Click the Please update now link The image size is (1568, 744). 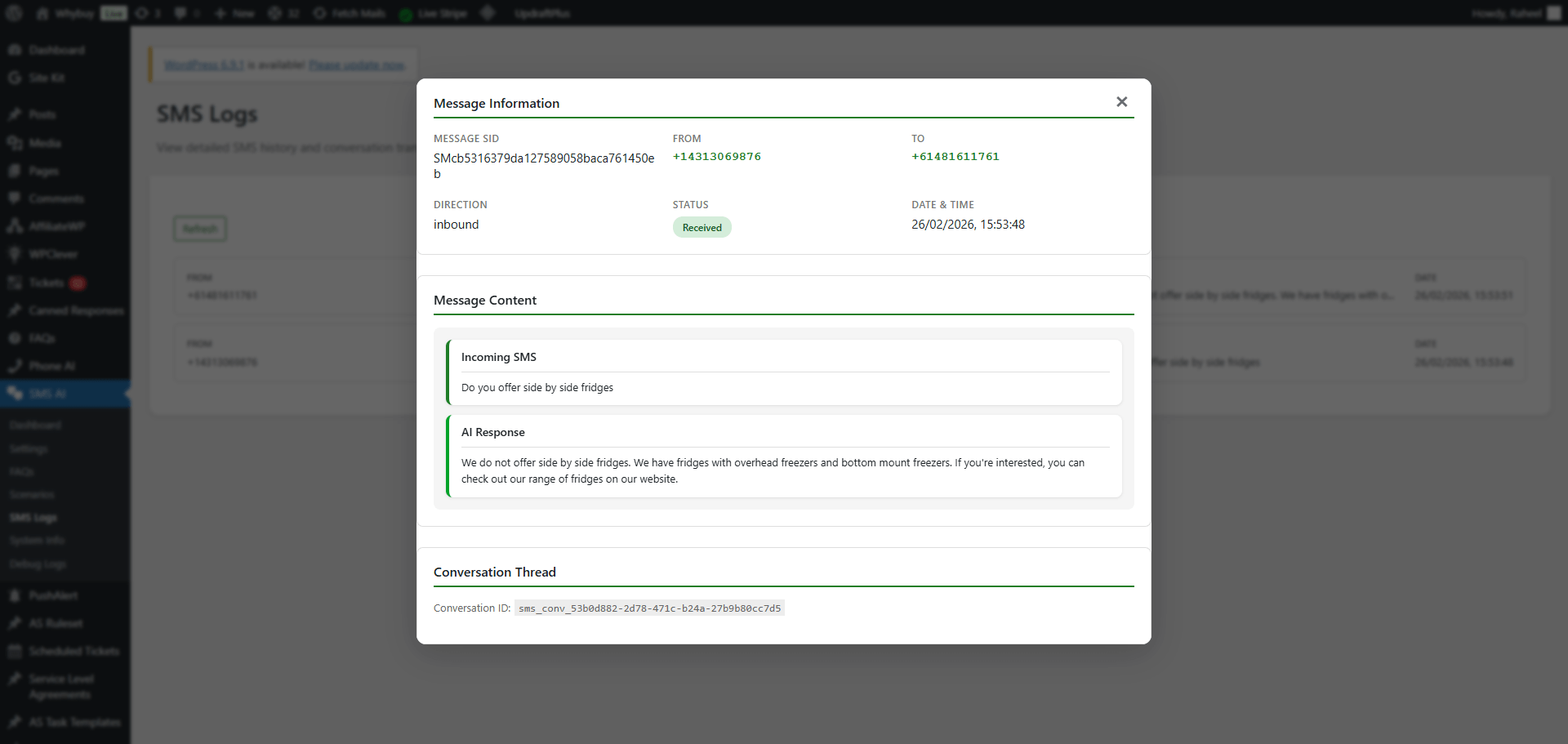pos(356,65)
